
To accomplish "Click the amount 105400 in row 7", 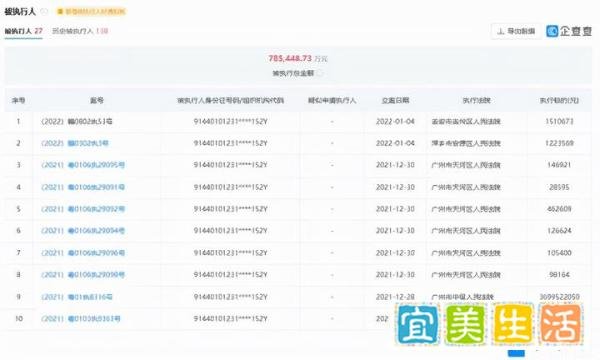I will pyautogui.click(x=559, y=253).
